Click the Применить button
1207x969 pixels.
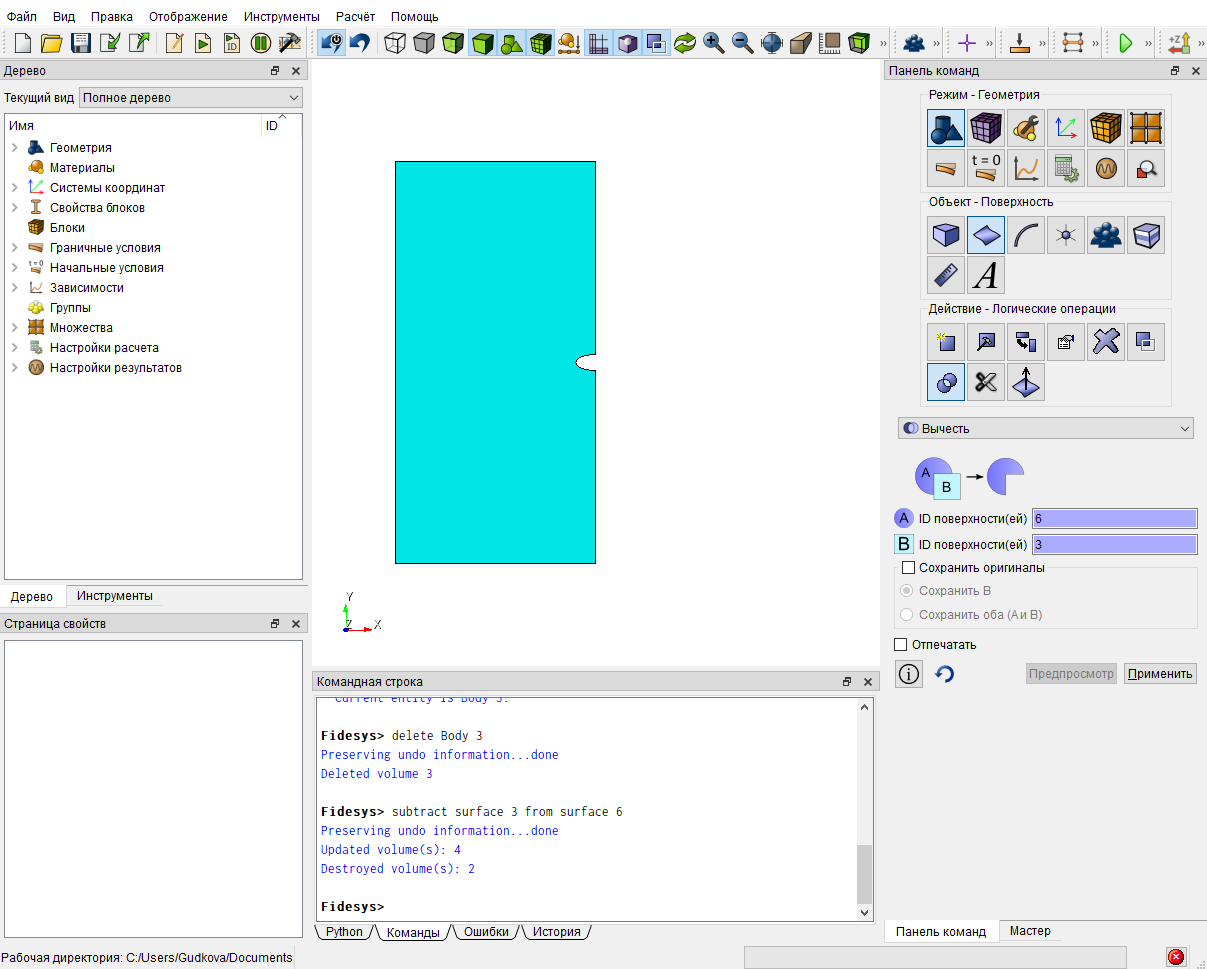[x=1160, y=674]
